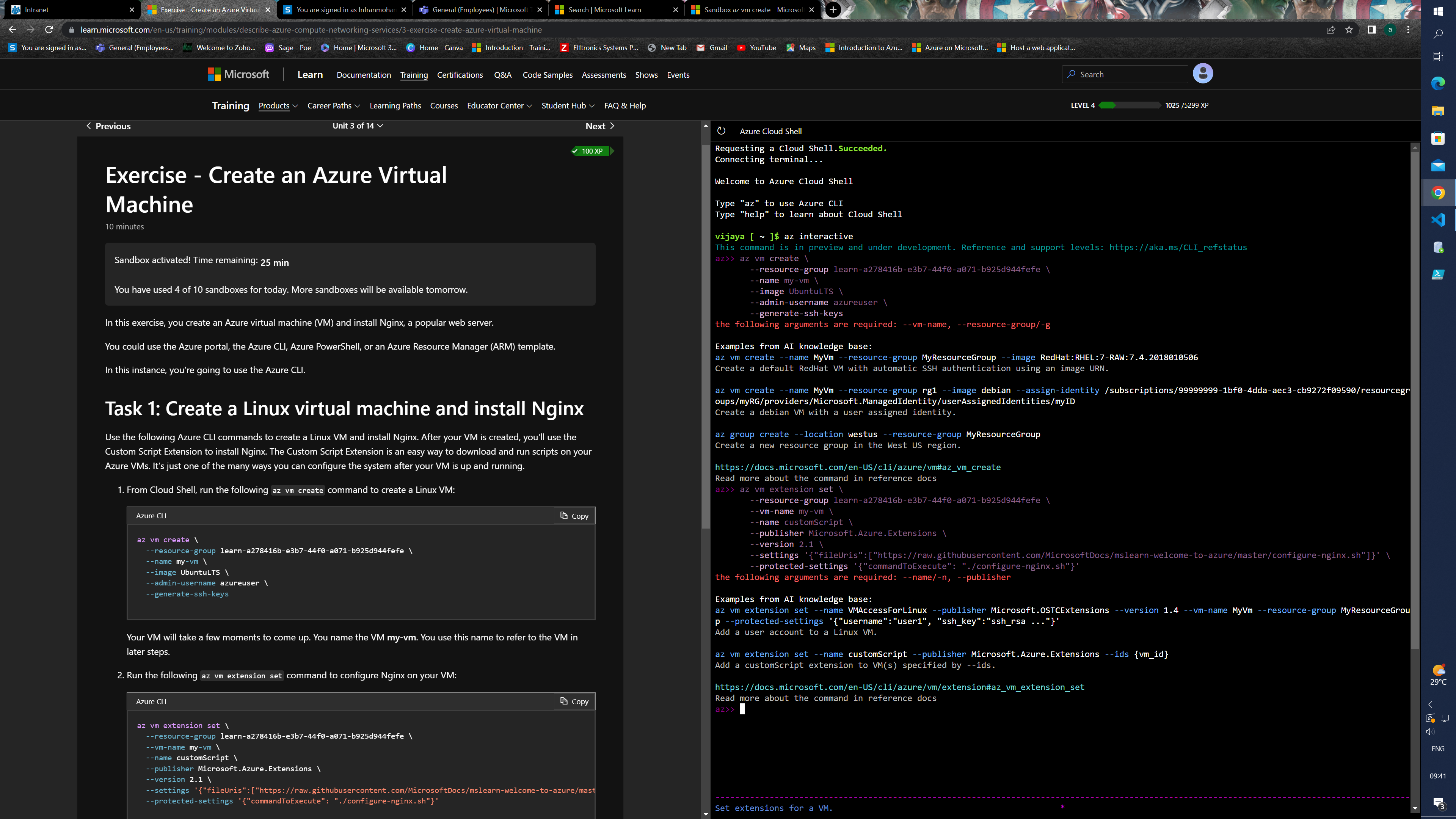Screen dimensions: 1456x819
Task: Expand the Products dropdown
Action: [x=278, y=106]
